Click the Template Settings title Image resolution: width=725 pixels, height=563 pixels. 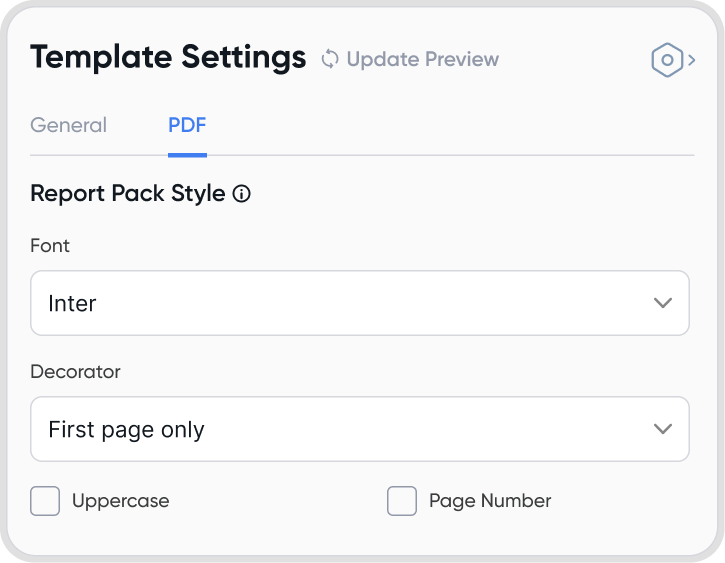[x=168, y=58]
